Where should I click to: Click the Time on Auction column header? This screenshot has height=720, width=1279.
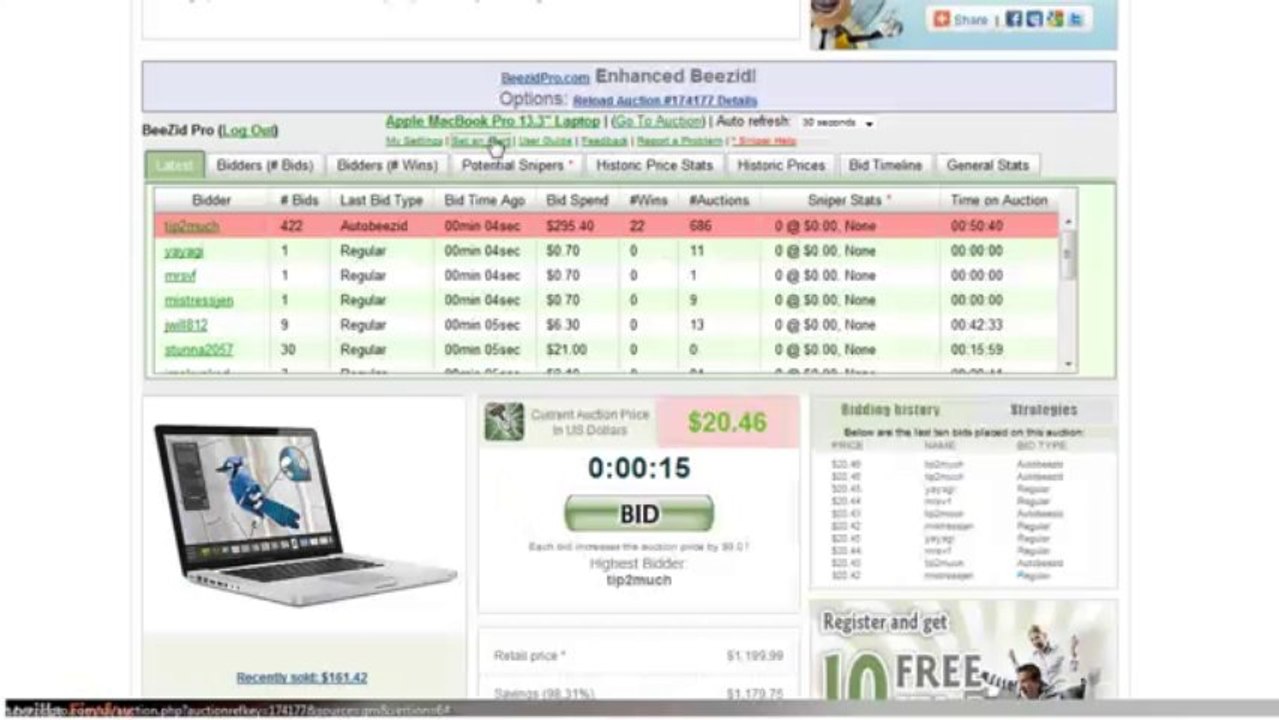click(x=999, y=200)
